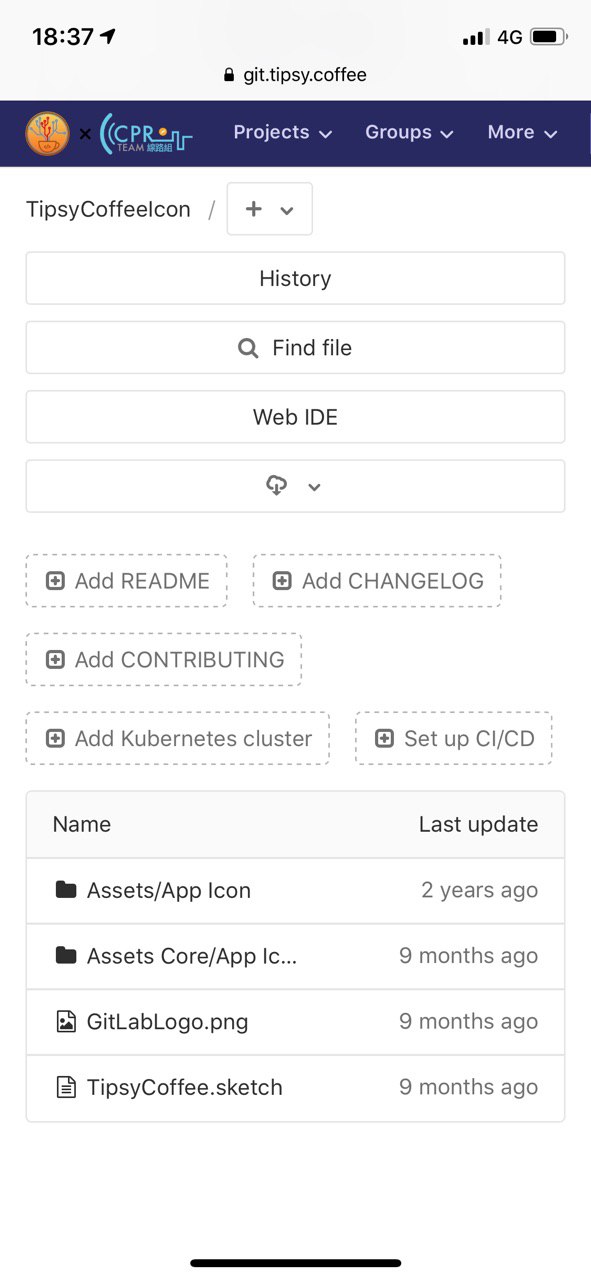Click Set up CI/CD
This screenshot has height=1280, width=591.
(454, 739)
